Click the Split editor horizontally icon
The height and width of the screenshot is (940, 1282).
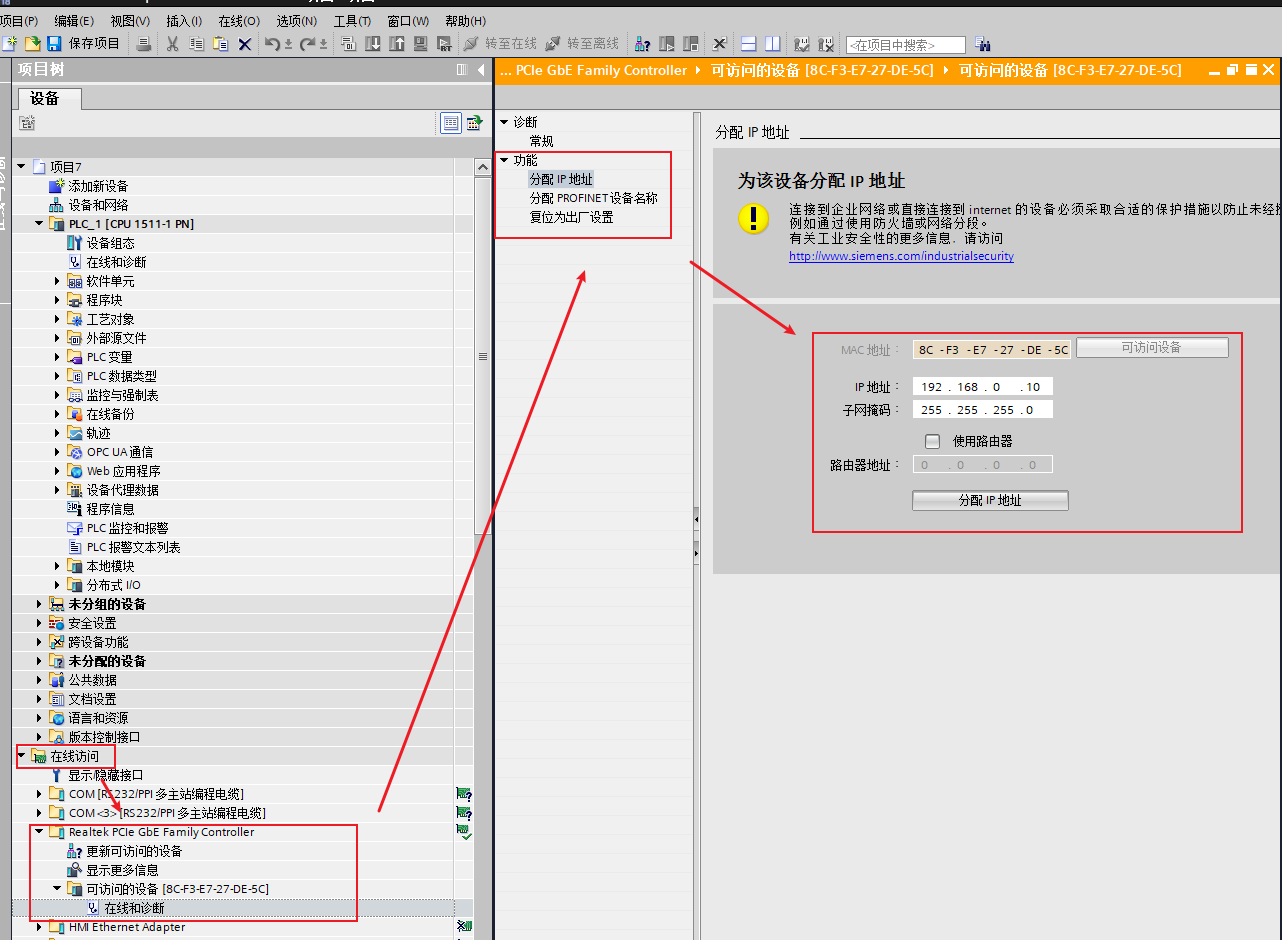pyautogui.click(x=748, y=43)
